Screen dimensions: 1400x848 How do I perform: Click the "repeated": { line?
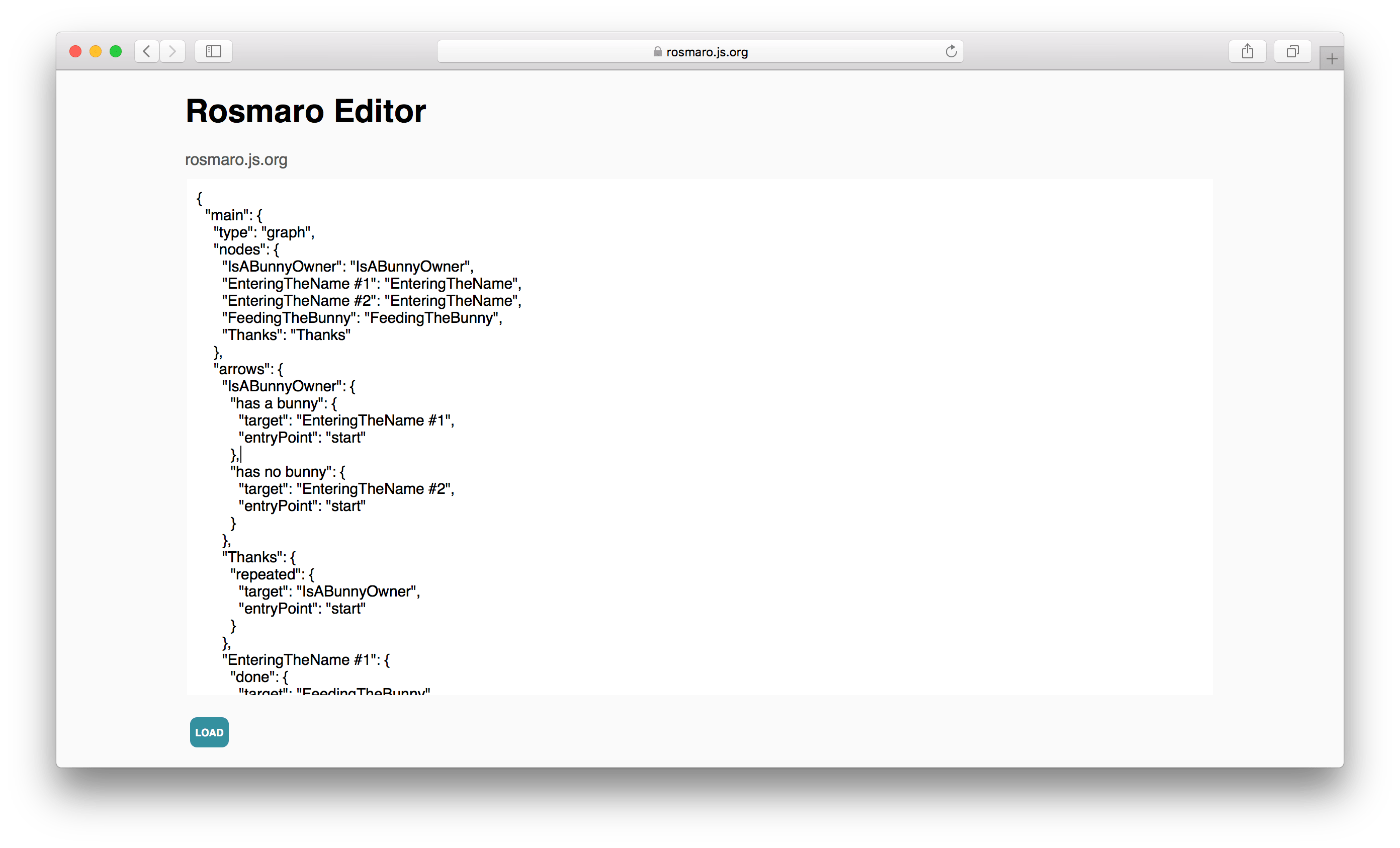point(272,574)
